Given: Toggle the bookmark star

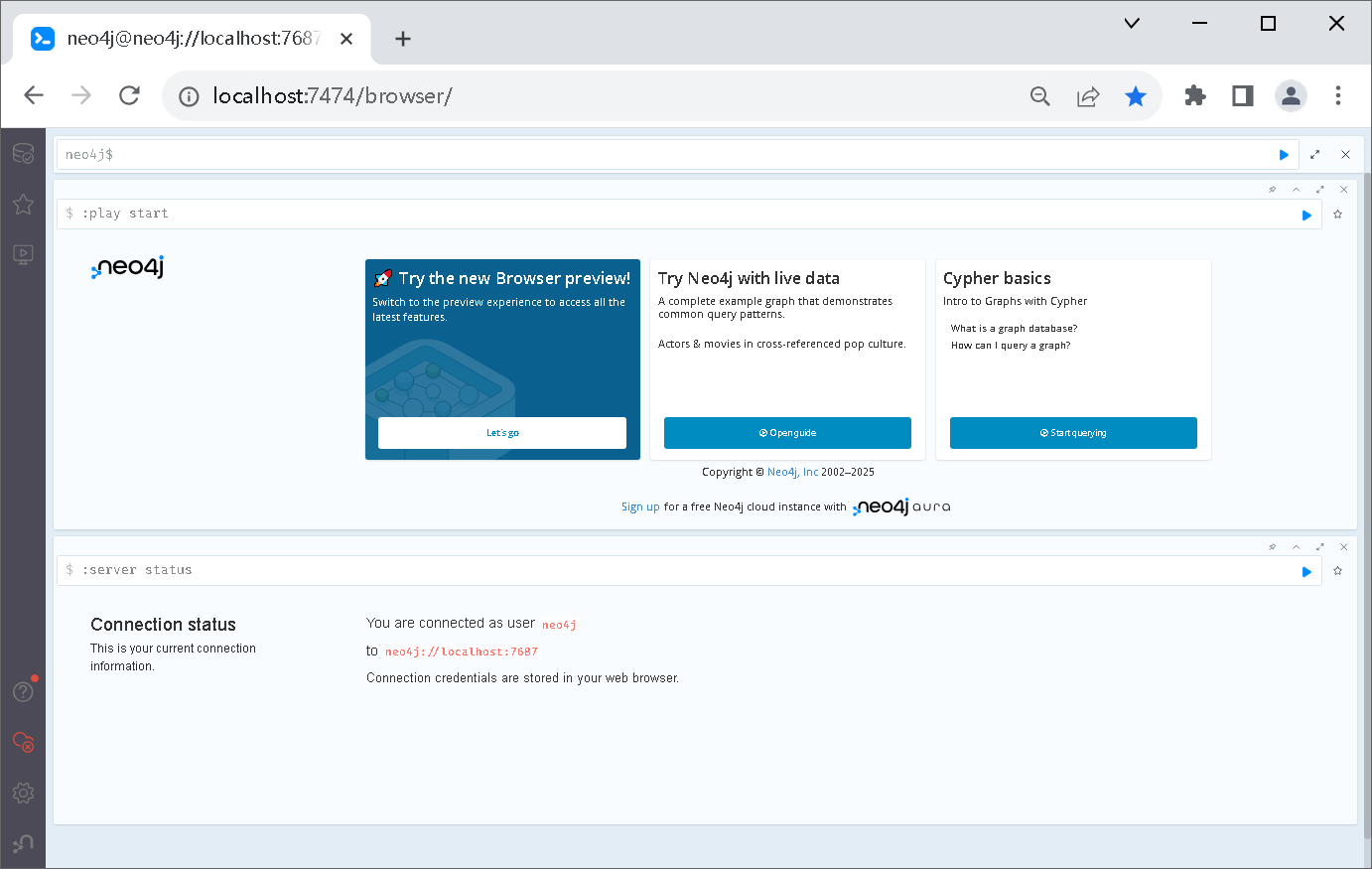Looking at the screenshot, I should (x=1136, y=96).
